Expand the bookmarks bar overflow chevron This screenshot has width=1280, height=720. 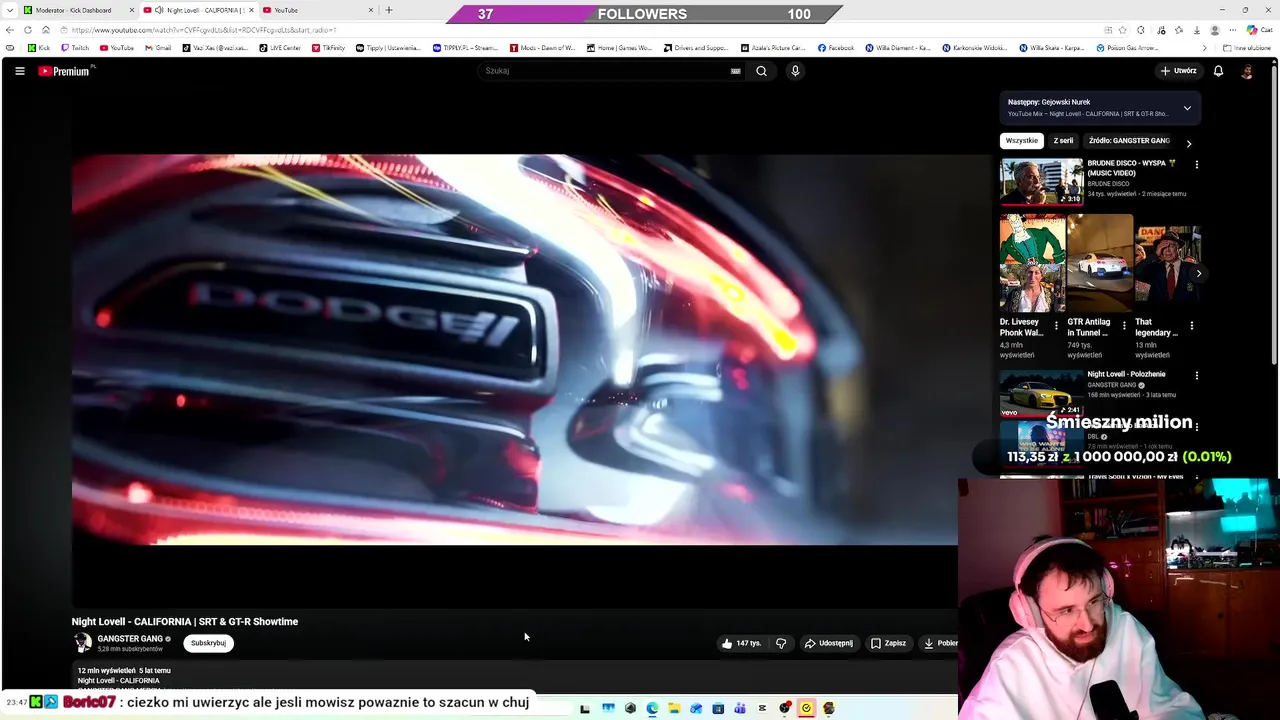coord(1204,48)
